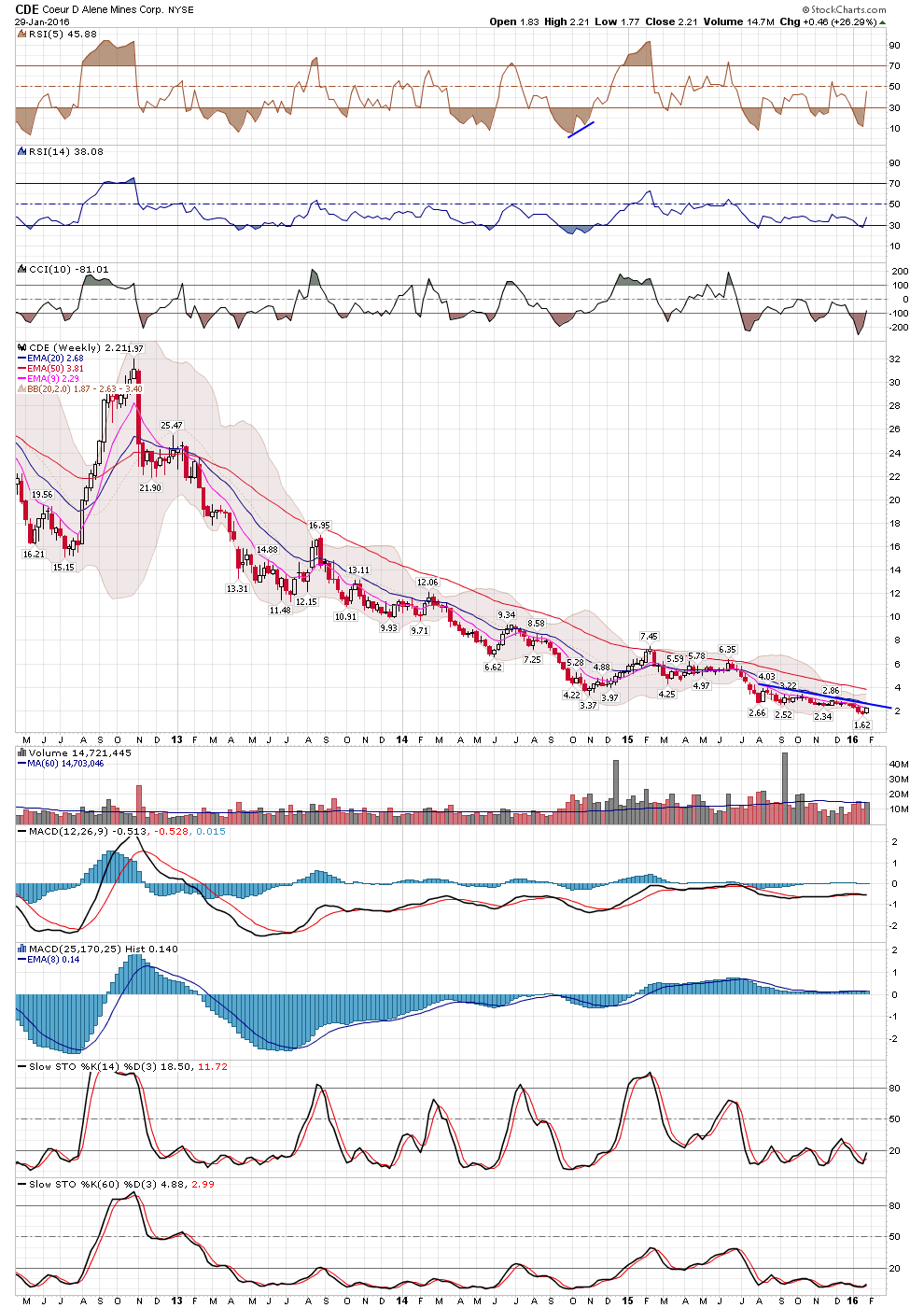Click the MACD(25,170,25) Hist 0.140 label
Viewport: 924px width, 1308px height.
point(104,949)
